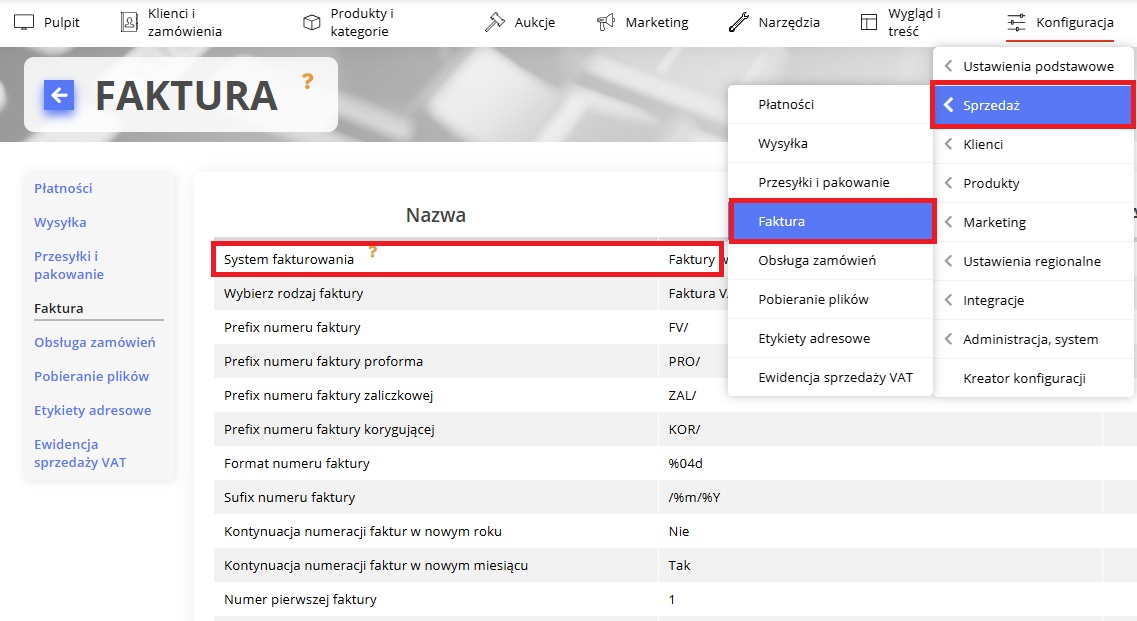Select Pobieranie plików in the submenu
This screenshot has width=1137, height=621.
[x=830, y=300]
